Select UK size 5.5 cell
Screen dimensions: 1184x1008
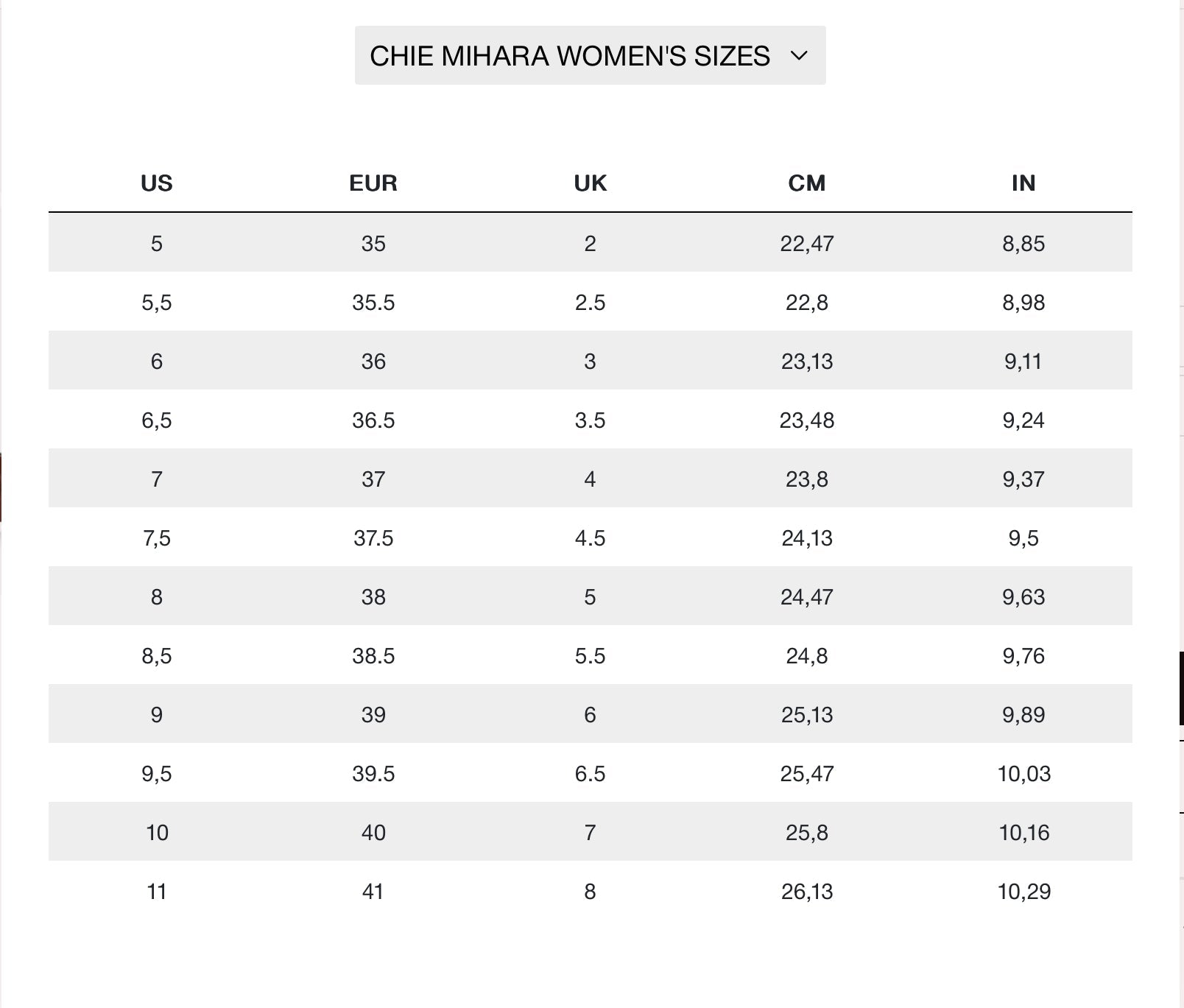pyautogui.click(x=590, y=656)
